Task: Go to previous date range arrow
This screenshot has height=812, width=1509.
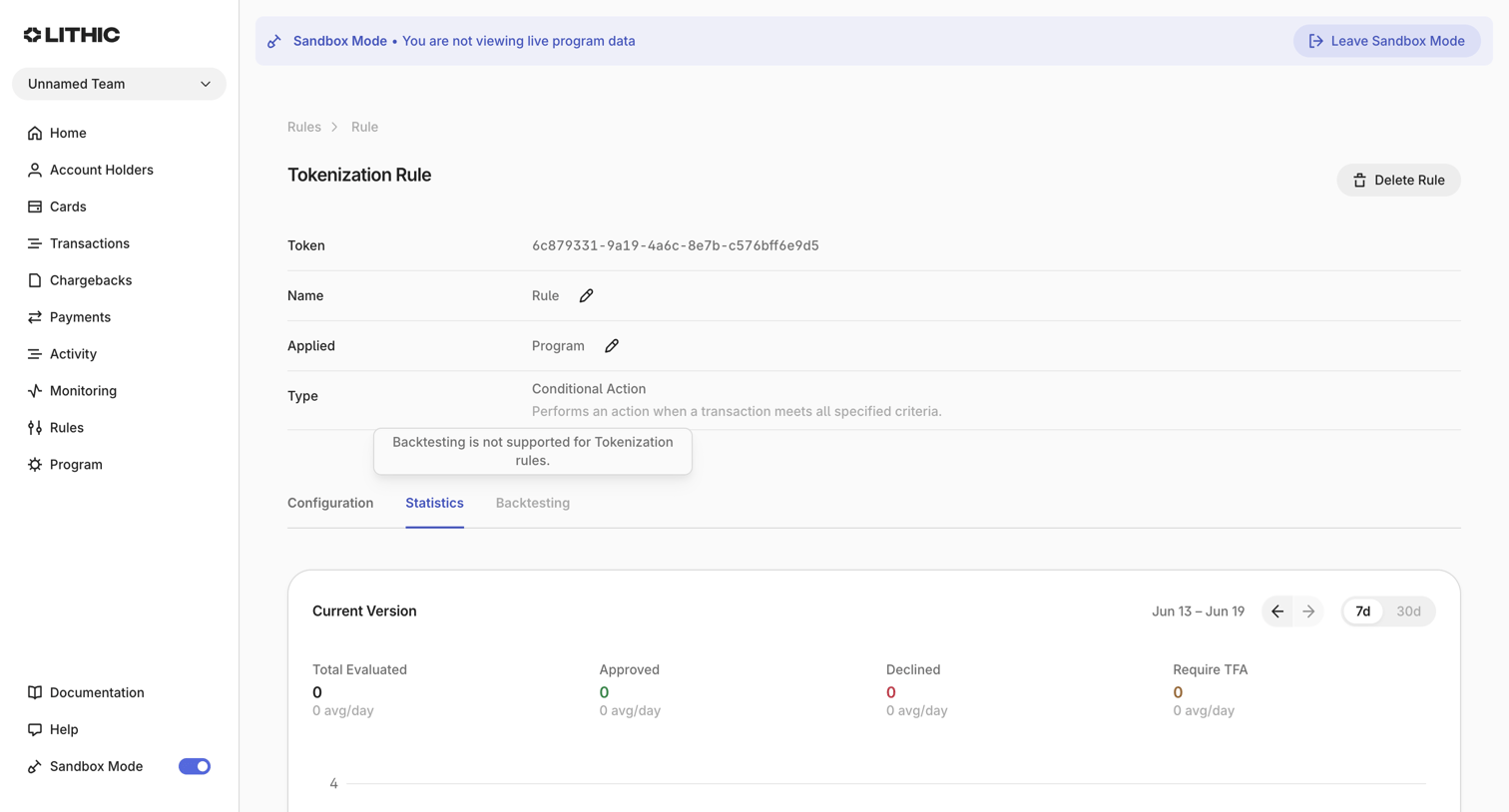Action: coord(1277,611)
